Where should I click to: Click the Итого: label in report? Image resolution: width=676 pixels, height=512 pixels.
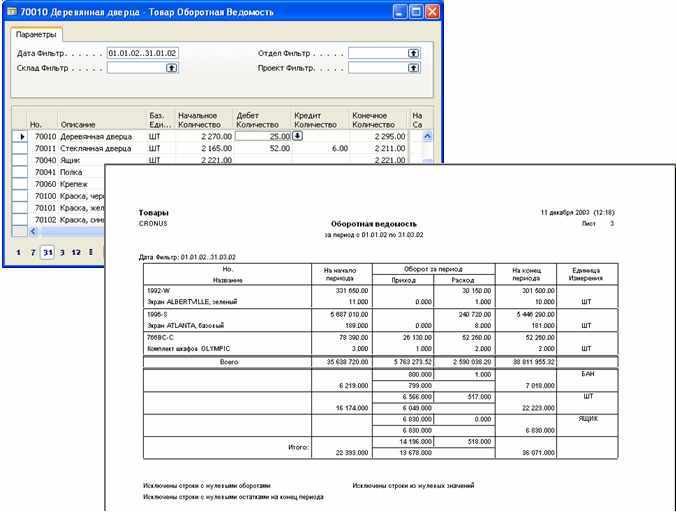pyautogui.click(x=298, y=447)
